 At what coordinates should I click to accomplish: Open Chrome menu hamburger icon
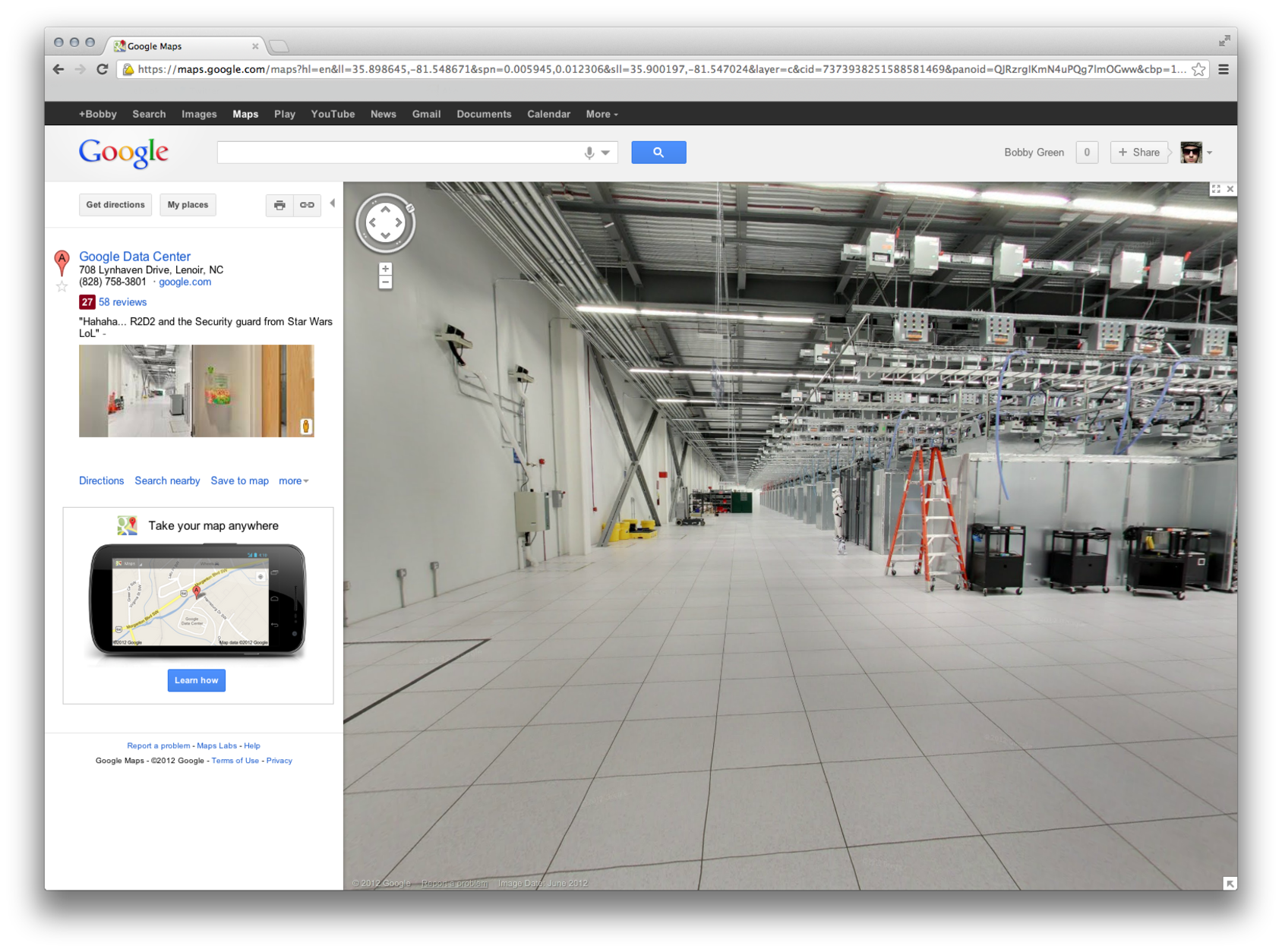pos(1224,69)
